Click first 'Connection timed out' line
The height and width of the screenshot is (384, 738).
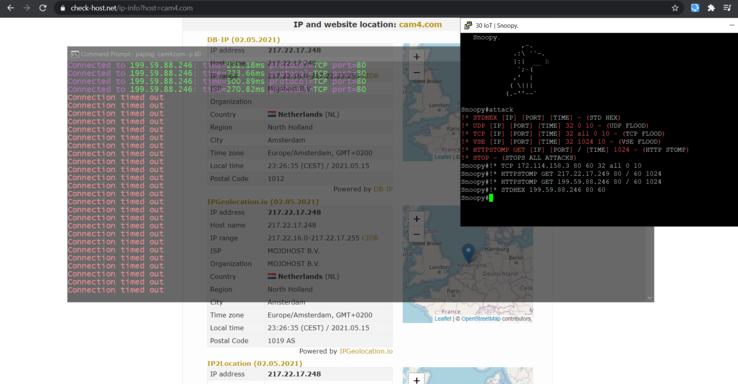[115, 97]
